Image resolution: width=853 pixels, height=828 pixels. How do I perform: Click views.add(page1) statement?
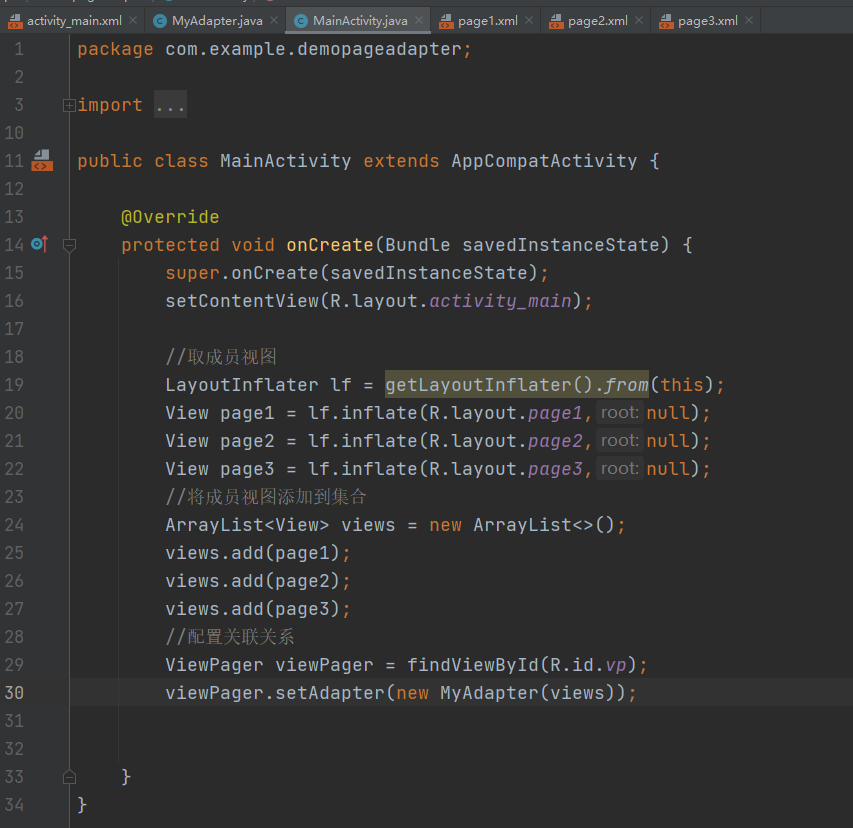(x=258, y=553)
